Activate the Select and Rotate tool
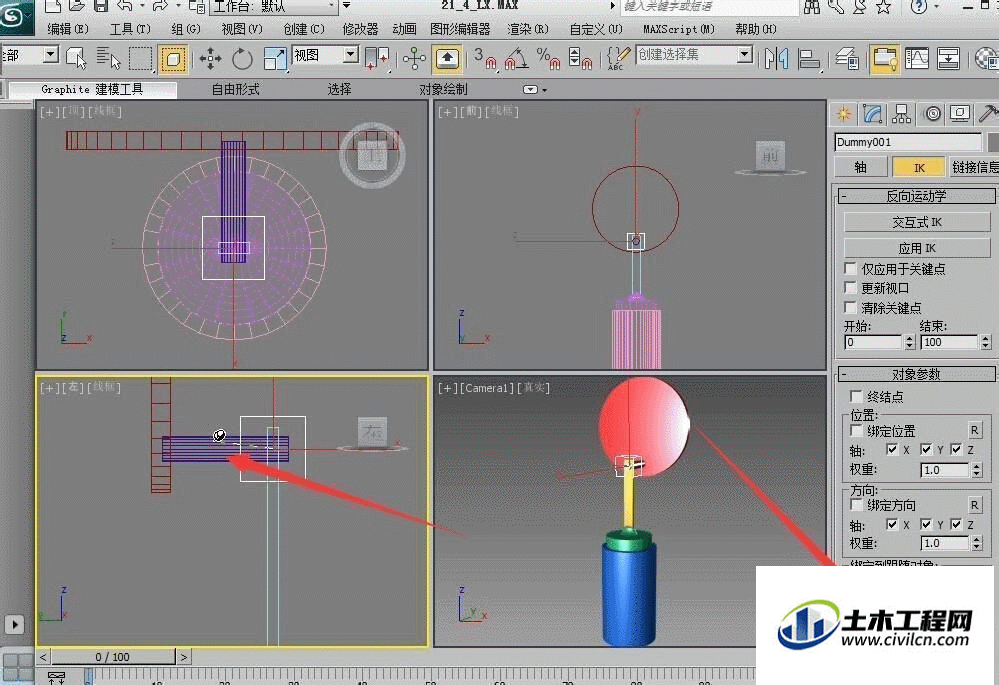The width and height of the screenshot is (999, 685). point(242,59)
